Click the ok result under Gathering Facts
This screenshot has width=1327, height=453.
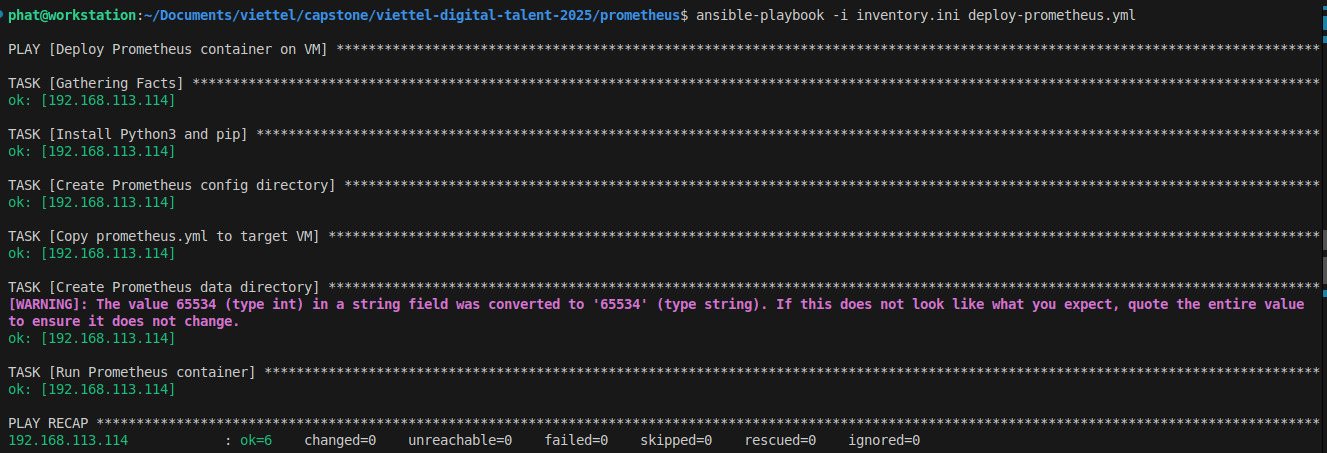point(91,100)
